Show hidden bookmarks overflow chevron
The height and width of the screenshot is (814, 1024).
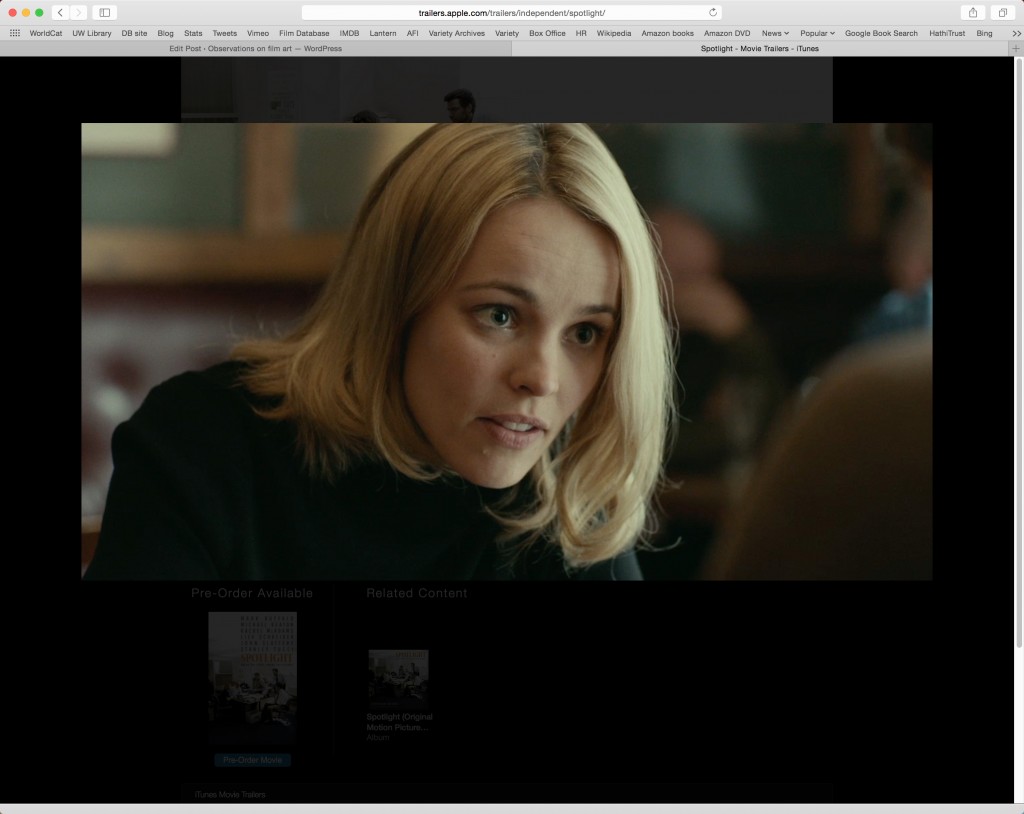[1016, 33]
